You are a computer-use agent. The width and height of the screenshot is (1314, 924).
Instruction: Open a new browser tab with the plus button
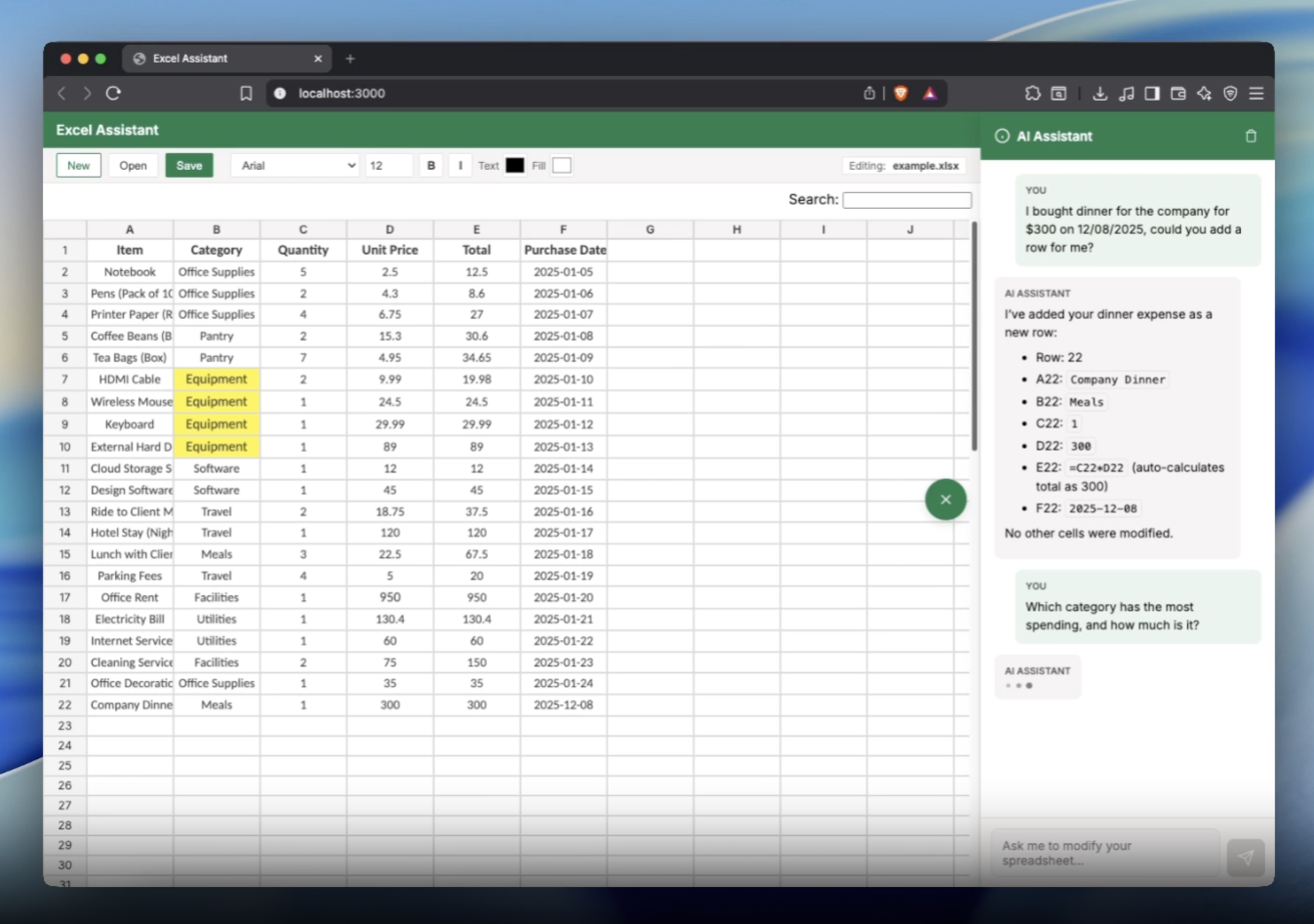[x=350, y=59]
